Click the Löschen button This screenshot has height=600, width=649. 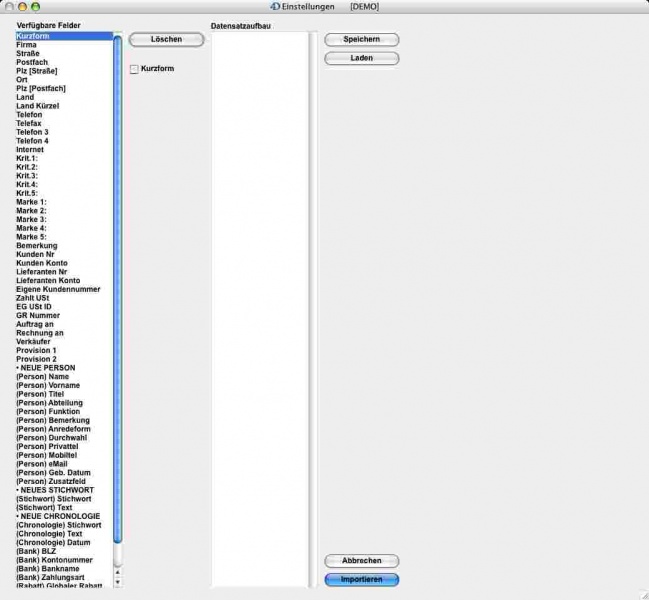coord(166,40)
